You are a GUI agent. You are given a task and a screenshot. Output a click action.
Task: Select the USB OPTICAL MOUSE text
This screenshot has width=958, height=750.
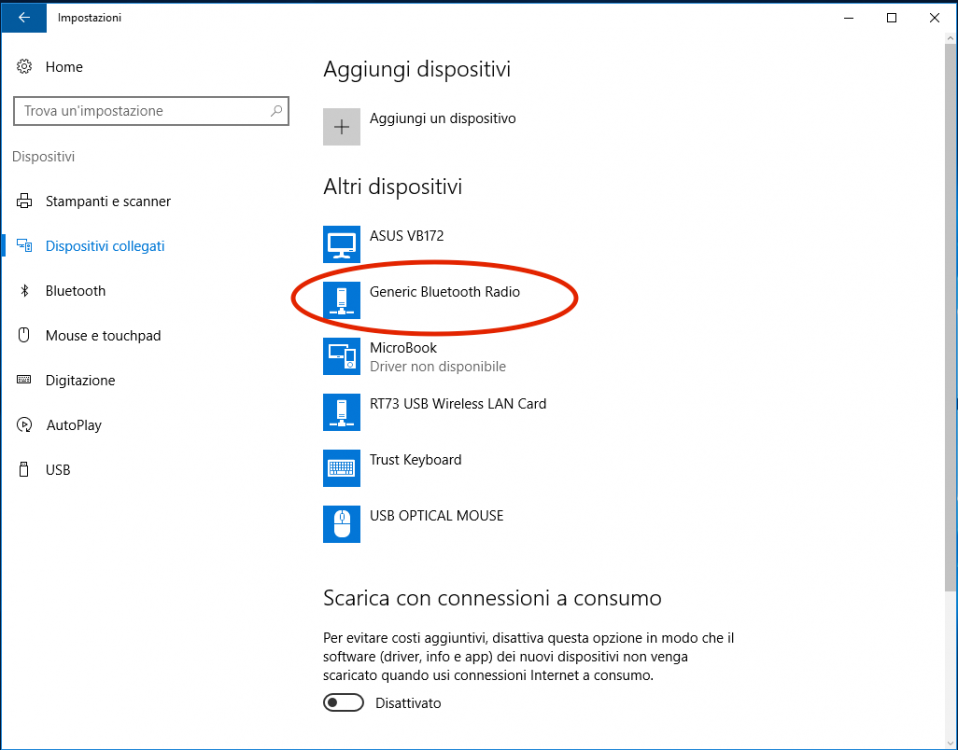[x=437, y=515]
